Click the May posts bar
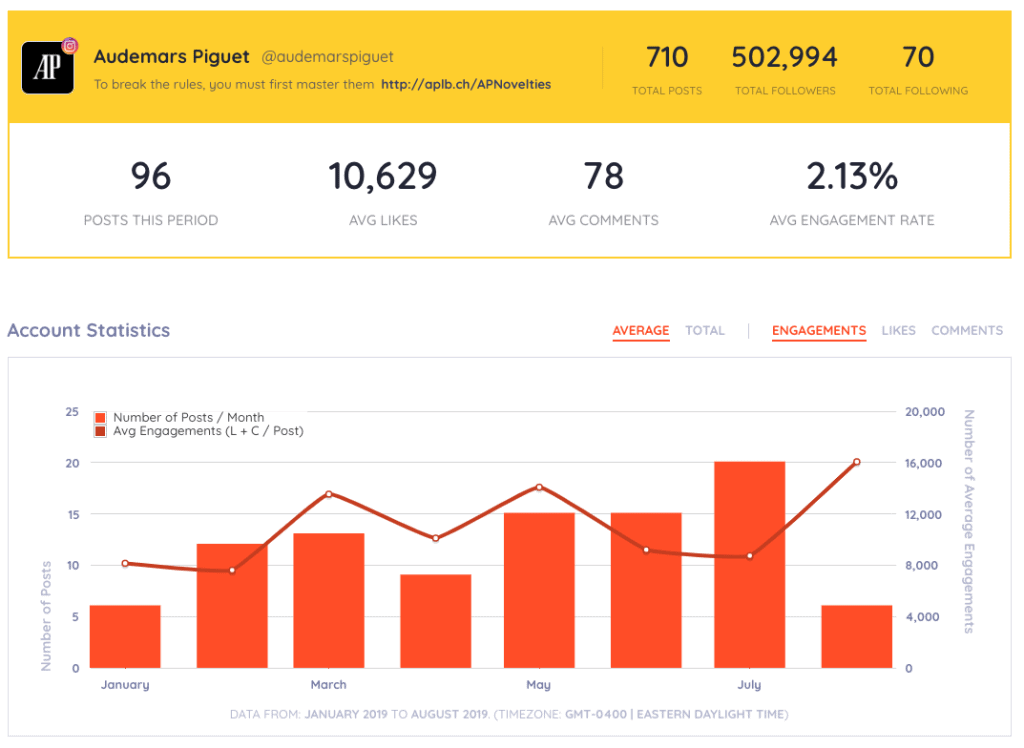1024x748 pixels. 539,591
